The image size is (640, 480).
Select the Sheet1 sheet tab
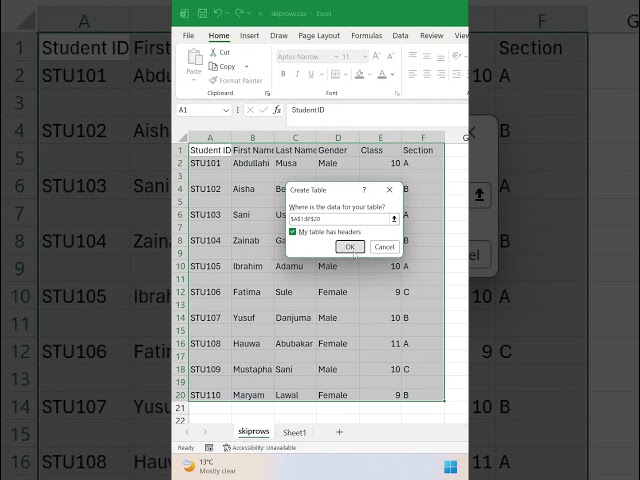tap(294, 432)
